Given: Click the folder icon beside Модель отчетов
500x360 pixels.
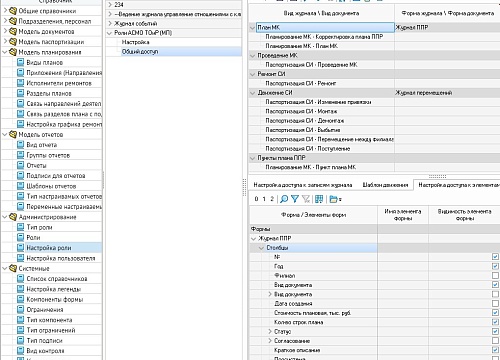Looking at the screenshot, I should [13, 135].
